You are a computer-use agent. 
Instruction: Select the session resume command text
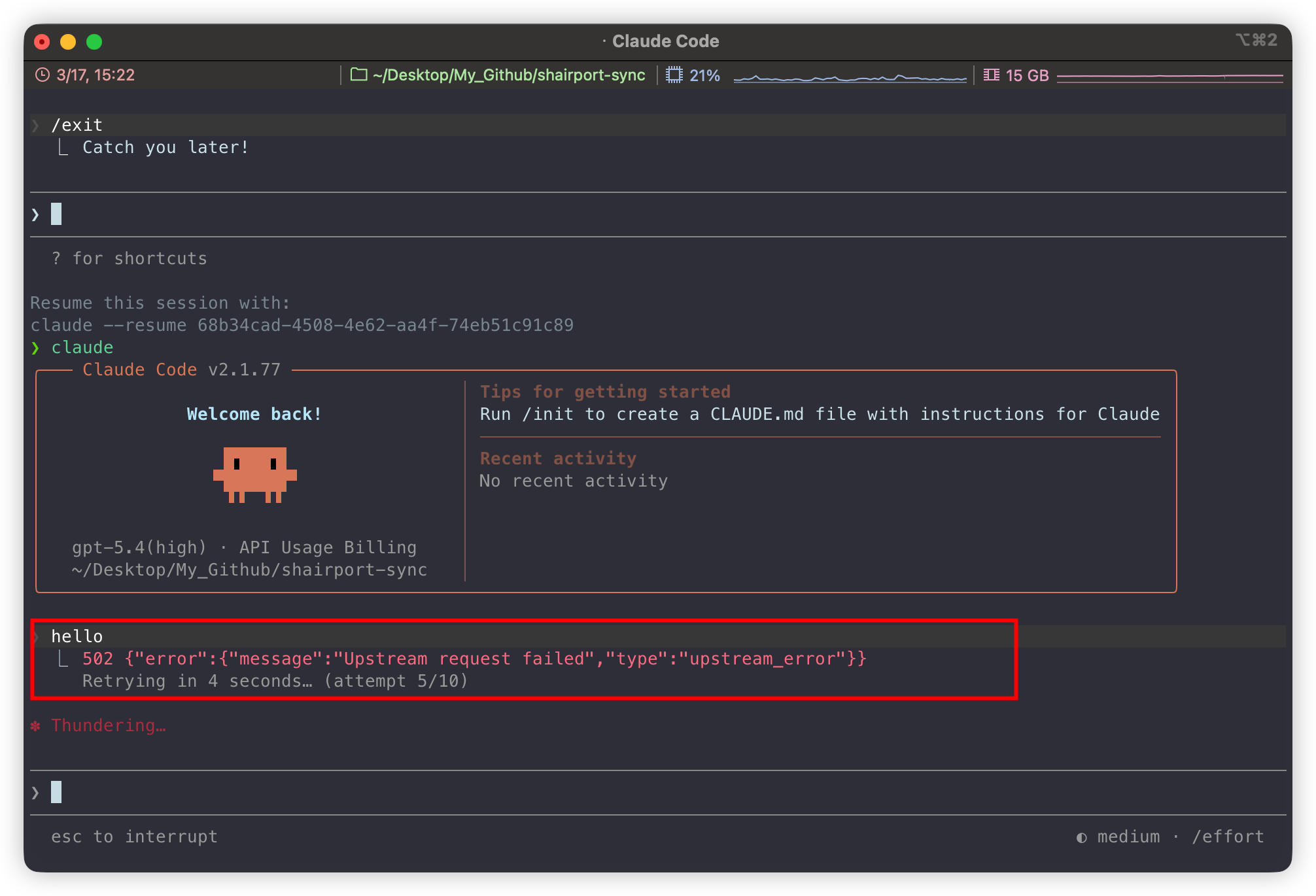click(302, 326)
